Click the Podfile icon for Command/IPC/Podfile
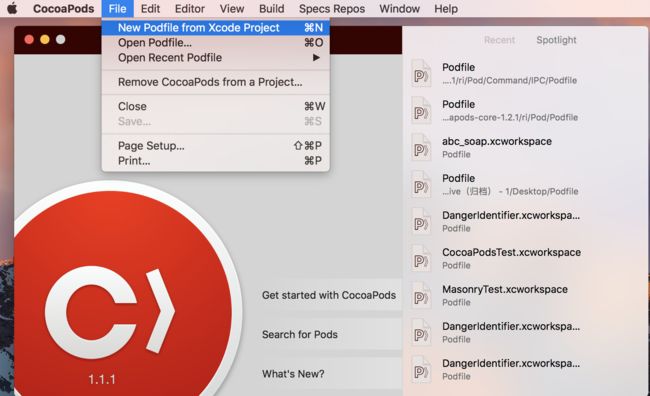This screenshot has width=650, height=396. 421,73
